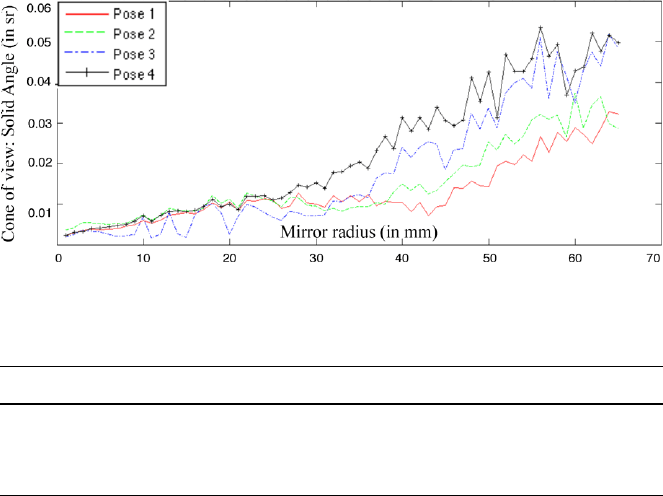Click the 'Pose 4' legend label

[x=134, y=74]
